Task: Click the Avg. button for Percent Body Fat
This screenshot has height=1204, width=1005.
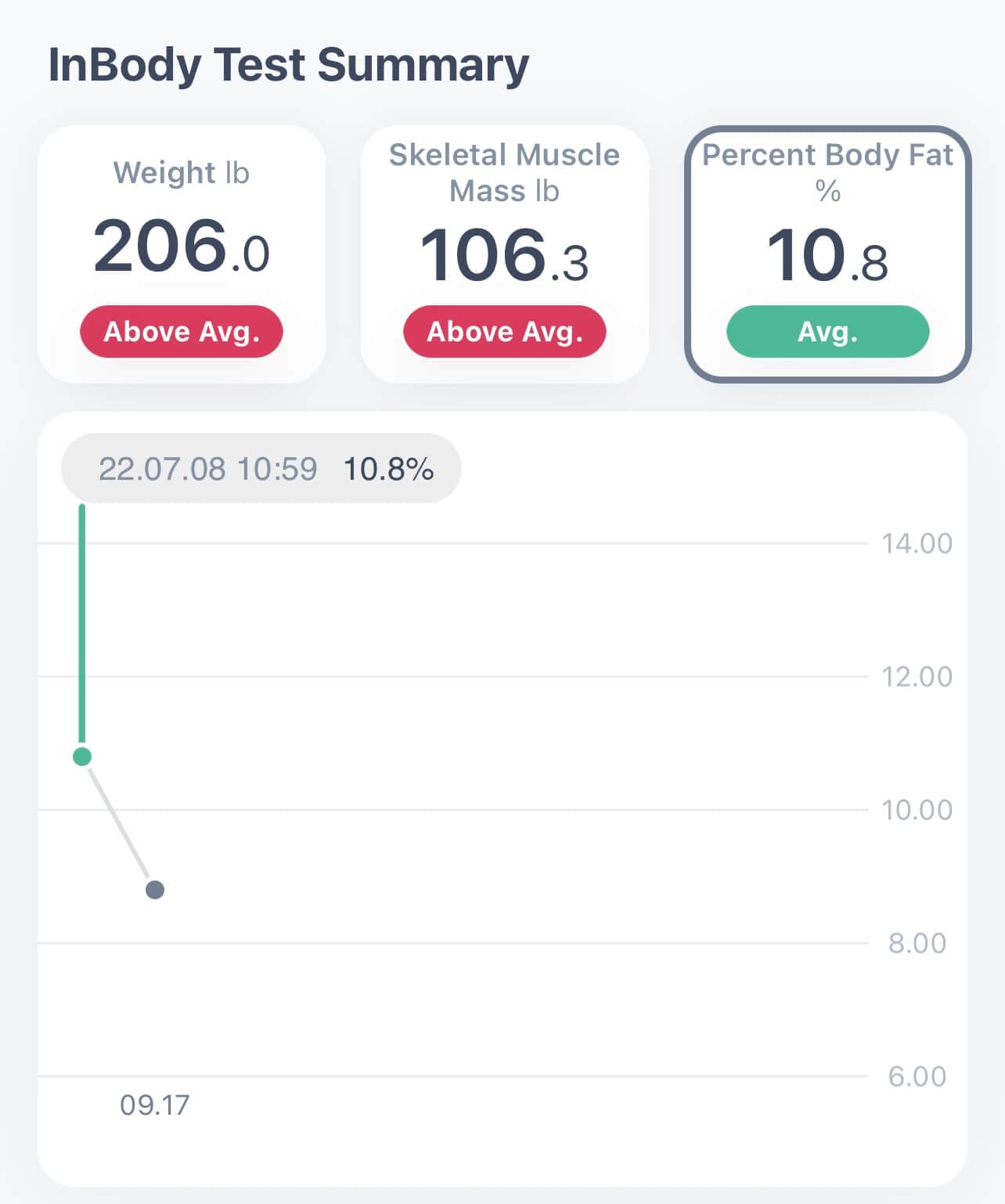Action: pyautogui.click(x=827, y=331)
